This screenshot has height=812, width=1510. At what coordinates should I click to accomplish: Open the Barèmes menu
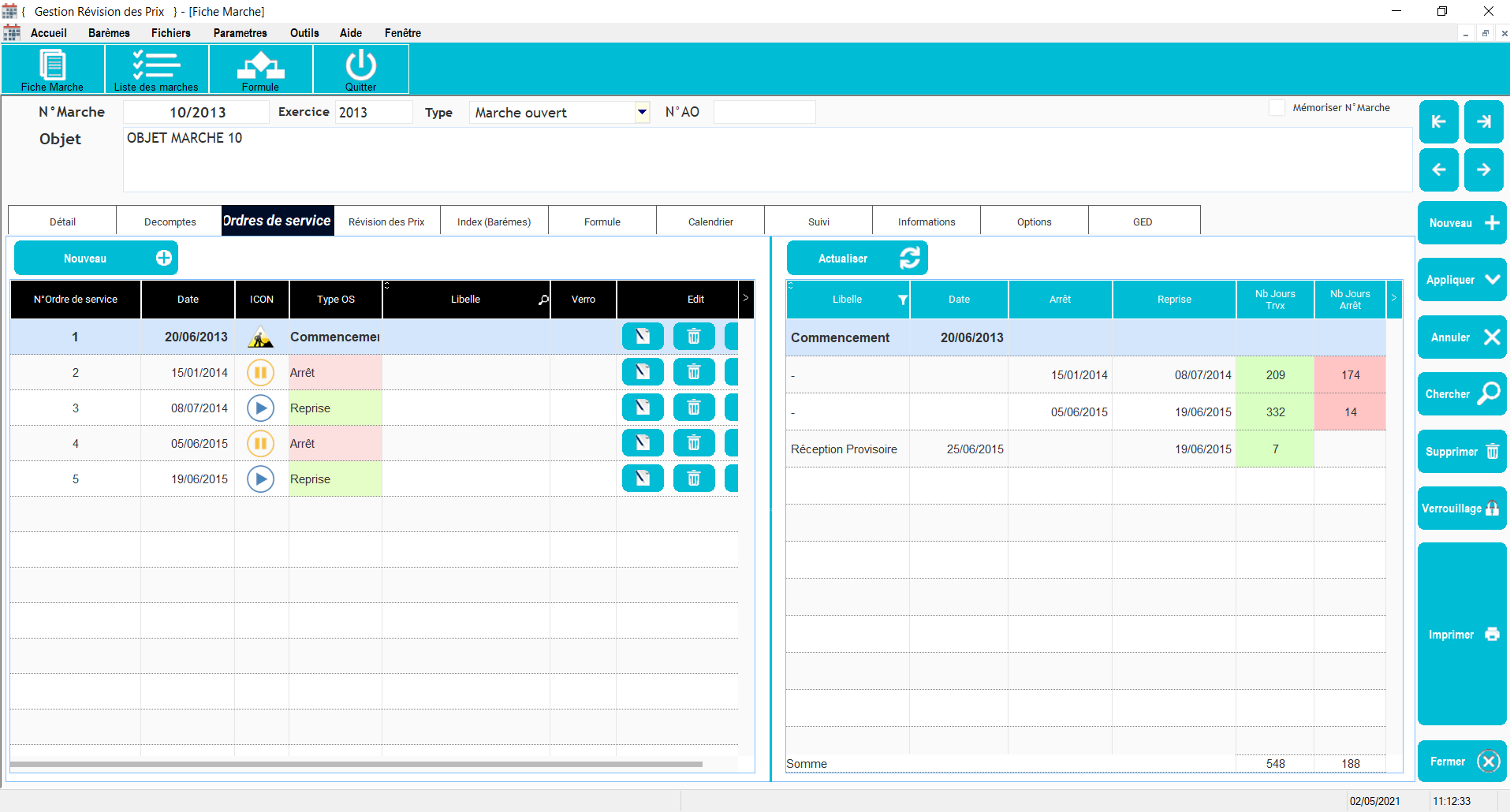[x=109, y=33]
